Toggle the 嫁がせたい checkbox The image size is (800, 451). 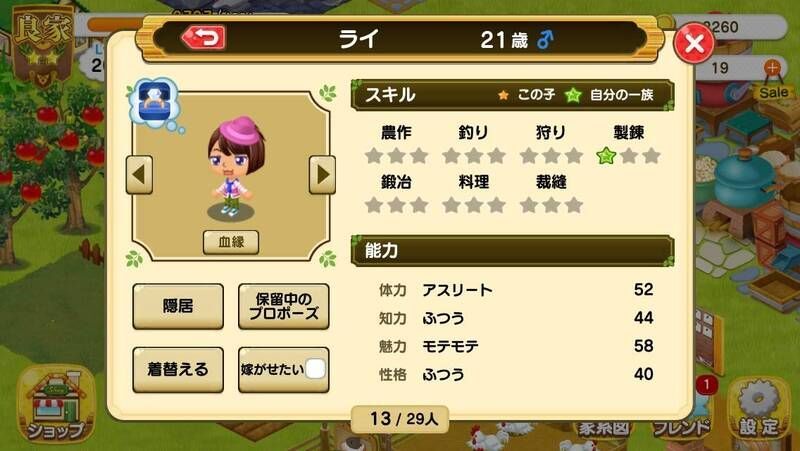[315, 369]
